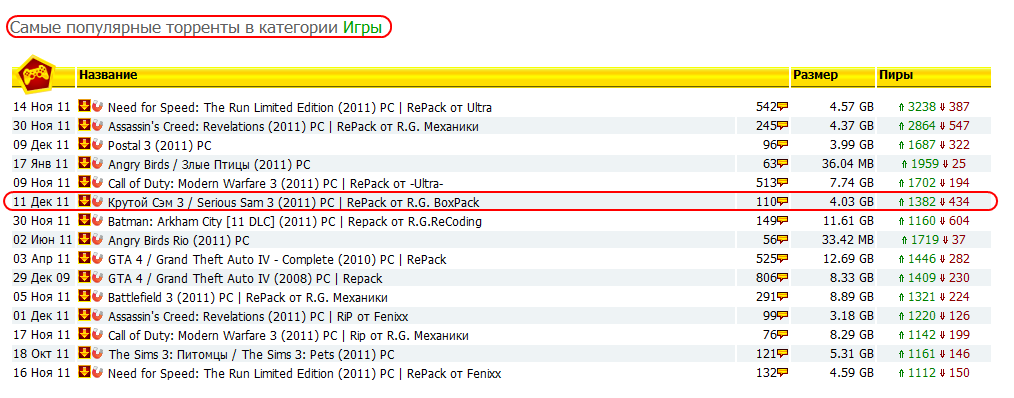The image size is (1014, 398).
Task: Magnet icon for Need for Speed Fenixx repack
Action: coord(98,373)
